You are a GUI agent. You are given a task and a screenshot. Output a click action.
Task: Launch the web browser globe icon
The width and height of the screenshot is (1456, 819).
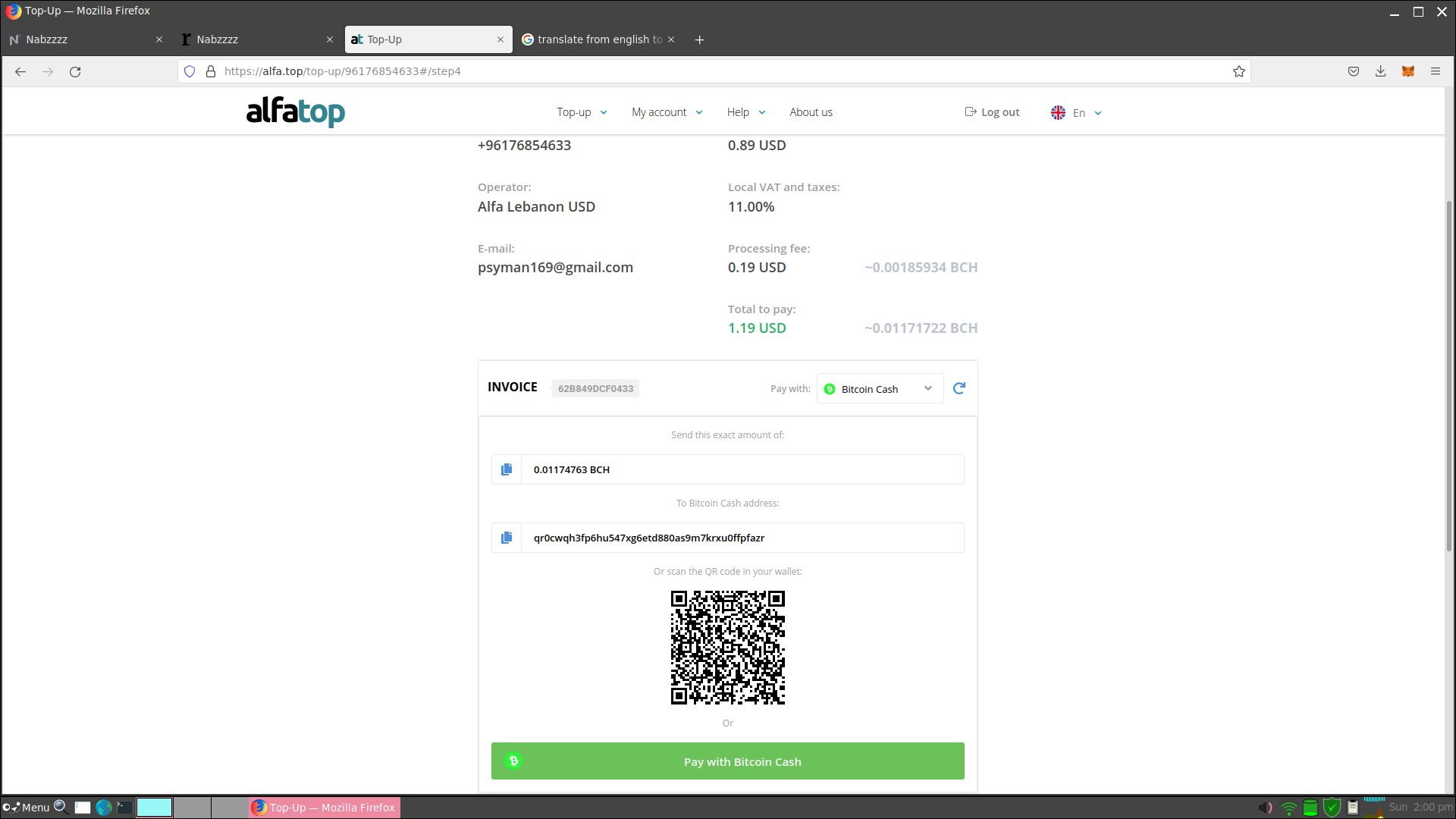[x=104, y=807]
